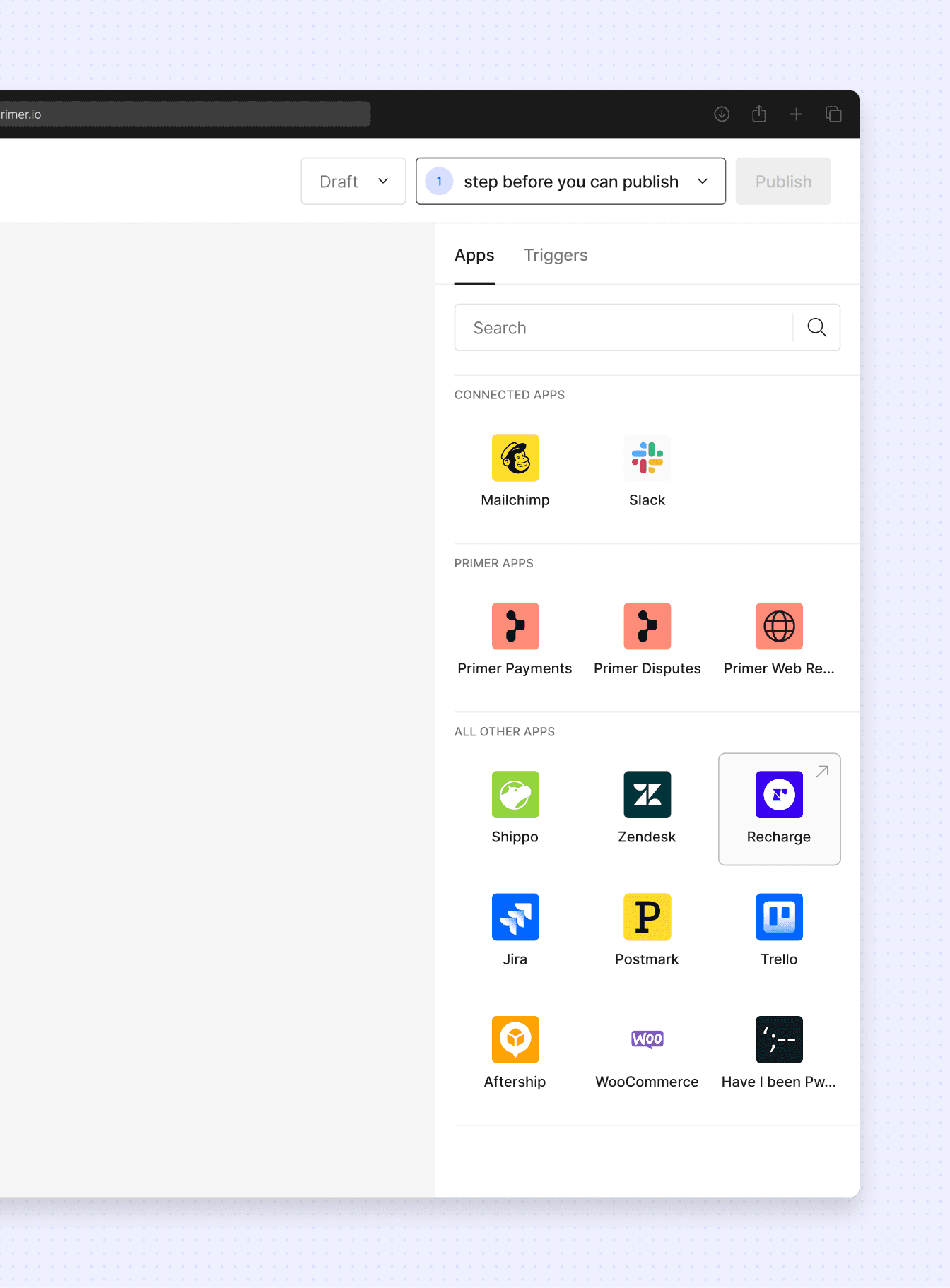
Task: Click the Mailchimp label text
Action: [515, 500]
